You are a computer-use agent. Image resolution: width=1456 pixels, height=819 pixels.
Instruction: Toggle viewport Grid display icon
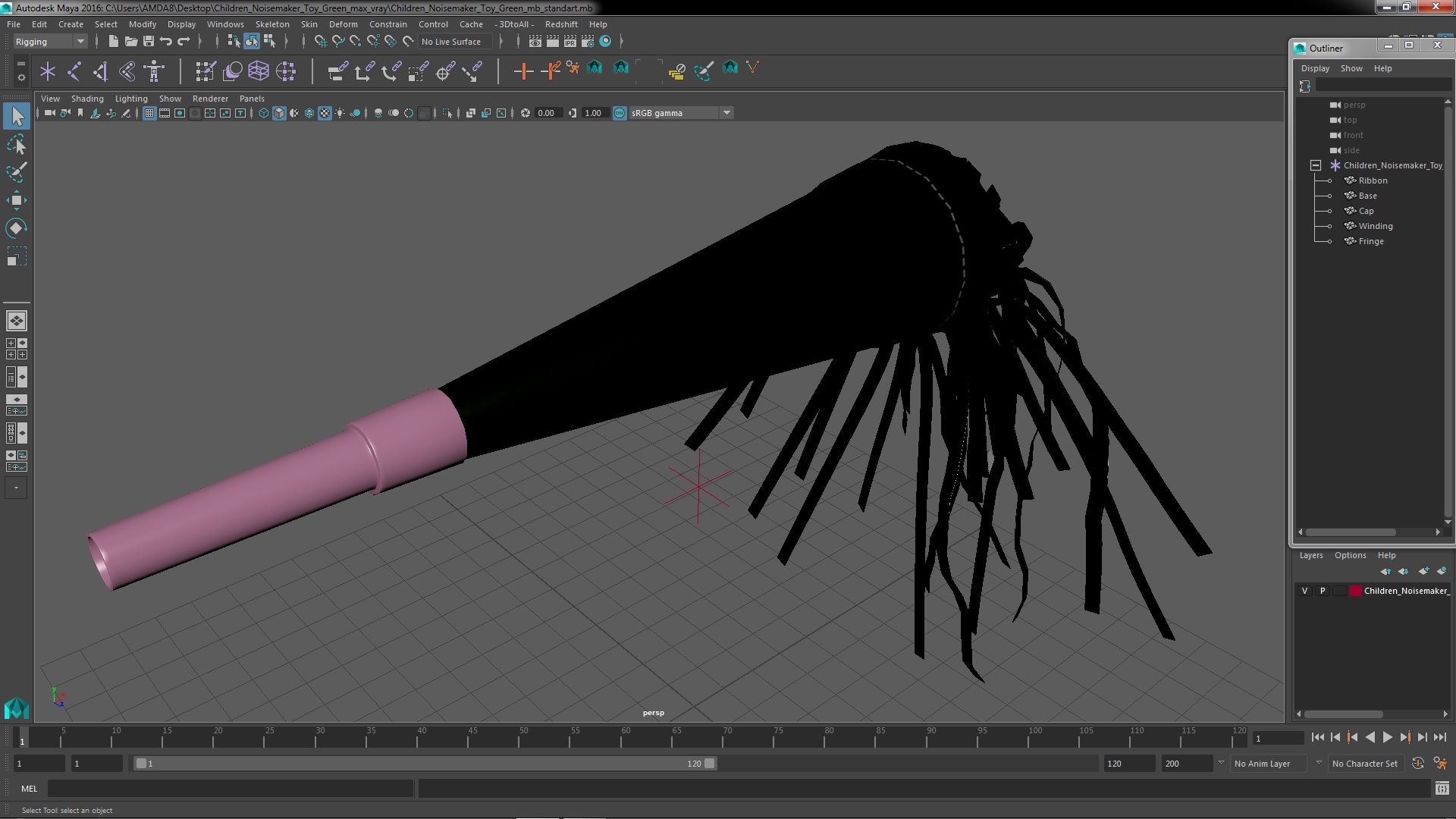click(x=149, y=113)
